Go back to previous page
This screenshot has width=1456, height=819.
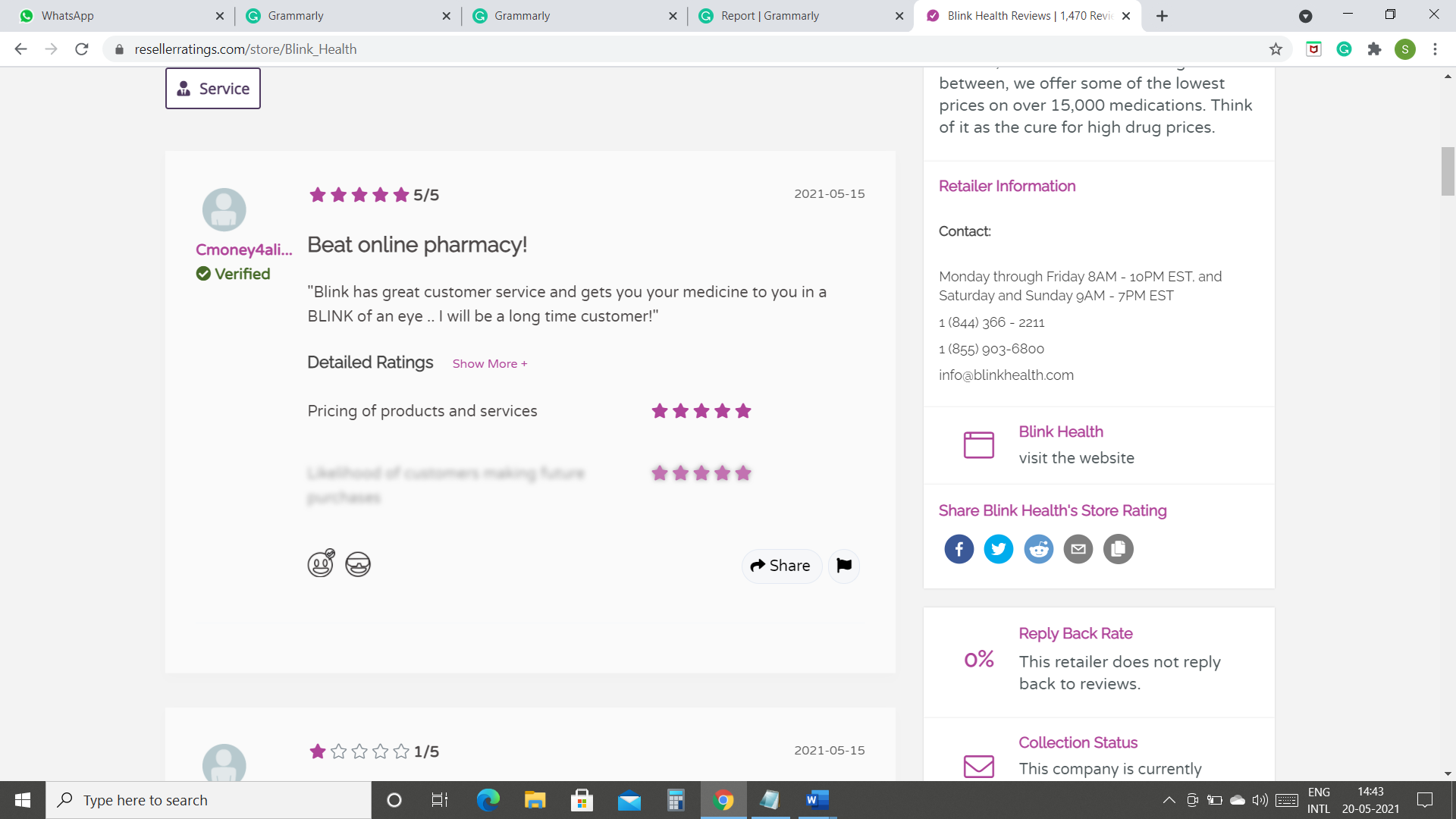[20, 49]
